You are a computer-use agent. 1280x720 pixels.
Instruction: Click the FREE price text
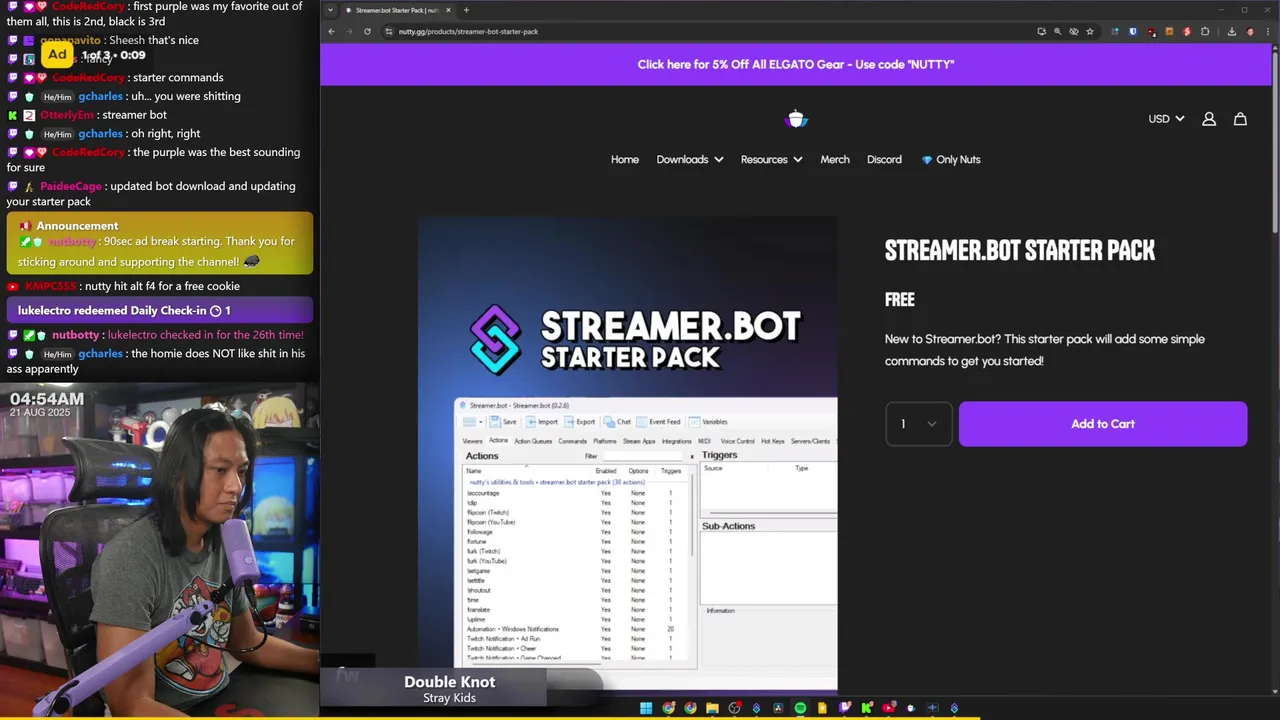tap(900, 299)
